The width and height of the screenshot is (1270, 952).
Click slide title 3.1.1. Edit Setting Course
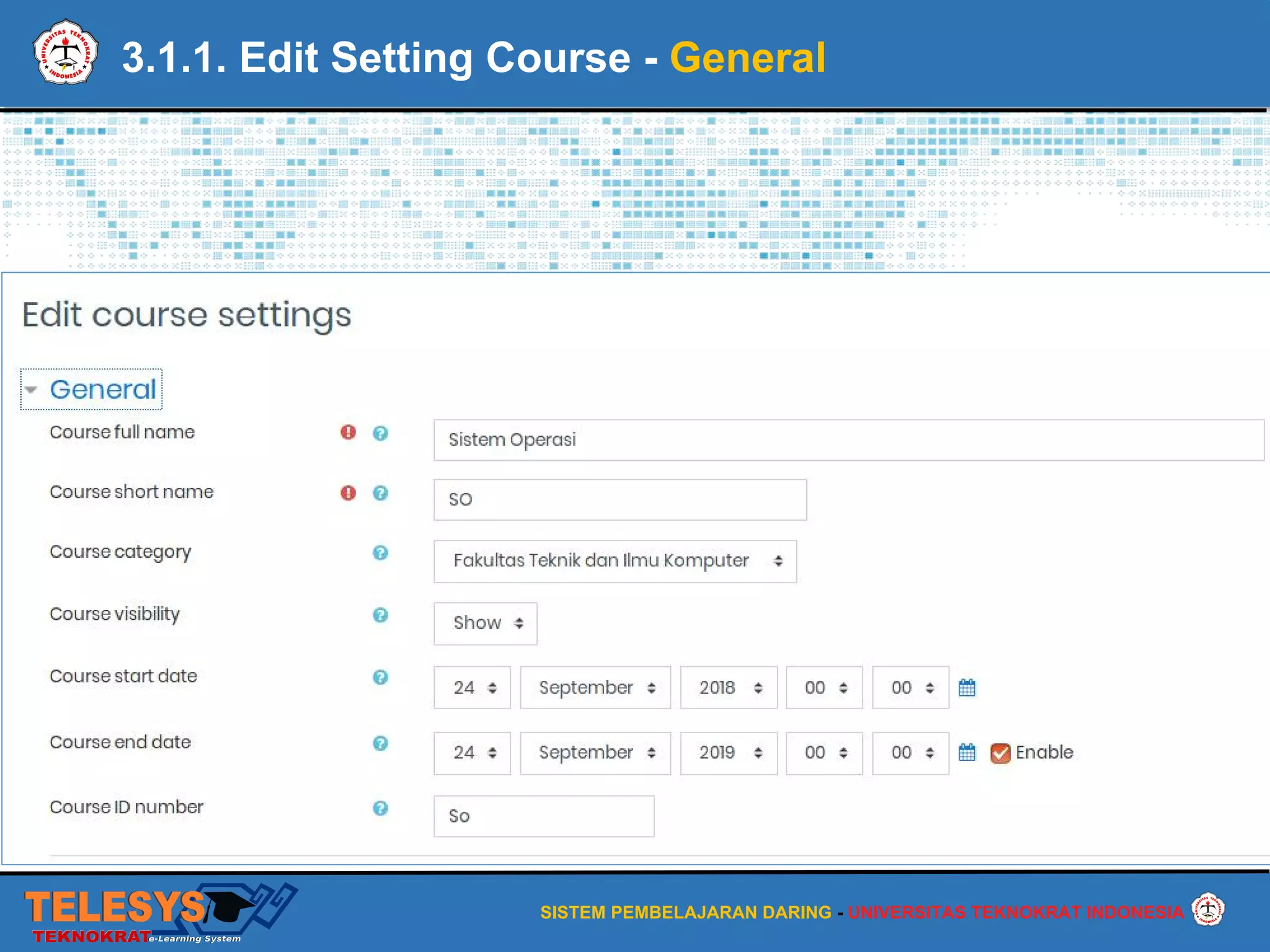click(376, 58)
